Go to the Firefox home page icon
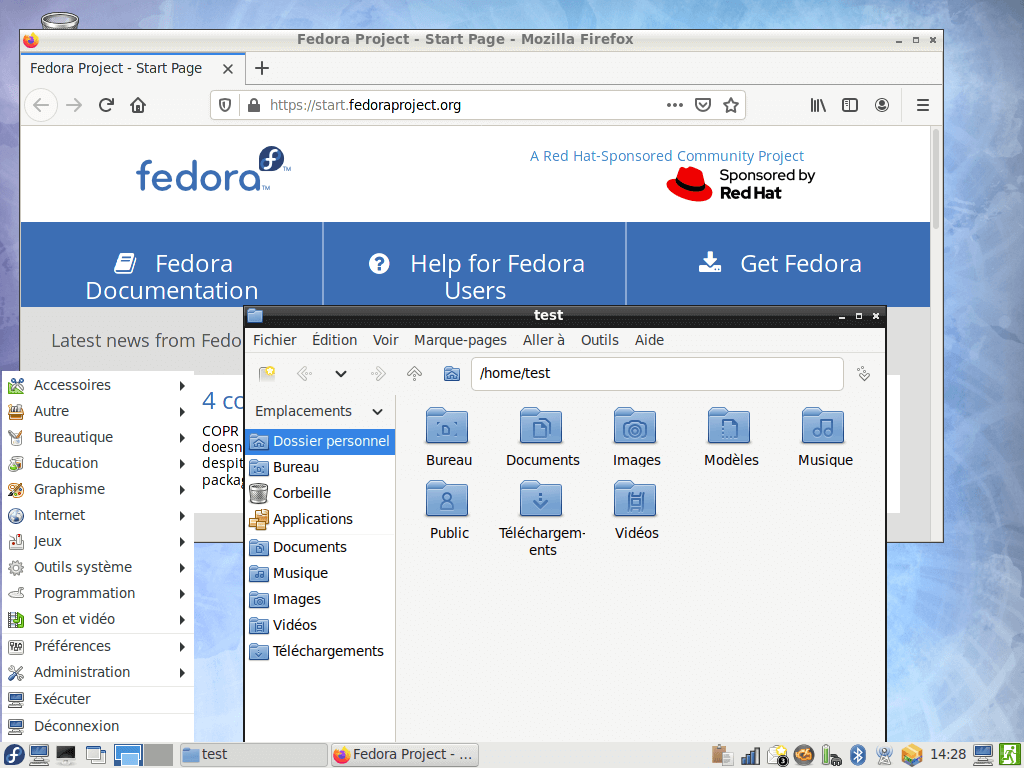Screen dimensions: 1024x768 [138, 105]
